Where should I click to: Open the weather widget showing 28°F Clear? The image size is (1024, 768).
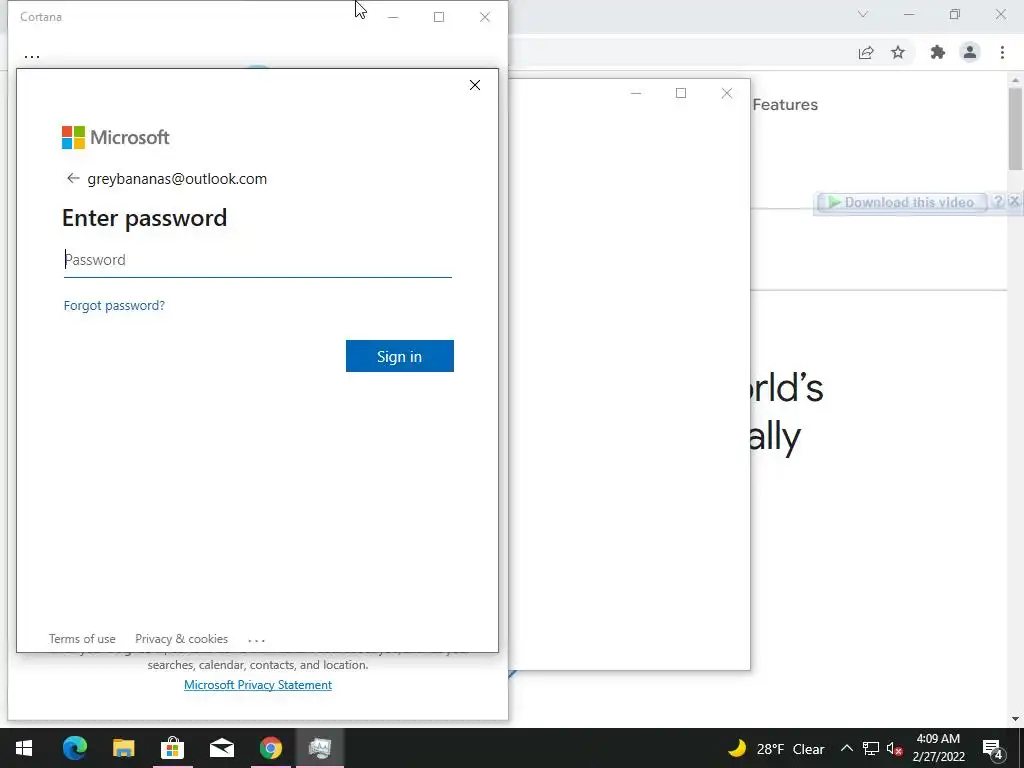776,748
